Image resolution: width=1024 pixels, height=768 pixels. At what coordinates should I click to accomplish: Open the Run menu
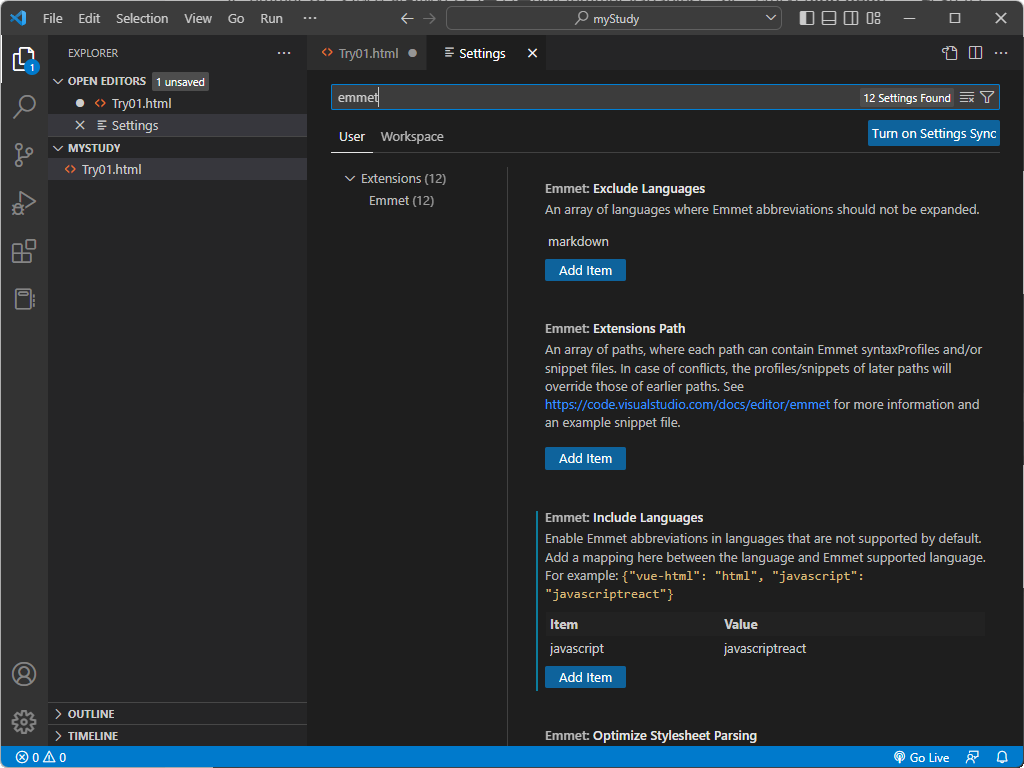point(272,18)
